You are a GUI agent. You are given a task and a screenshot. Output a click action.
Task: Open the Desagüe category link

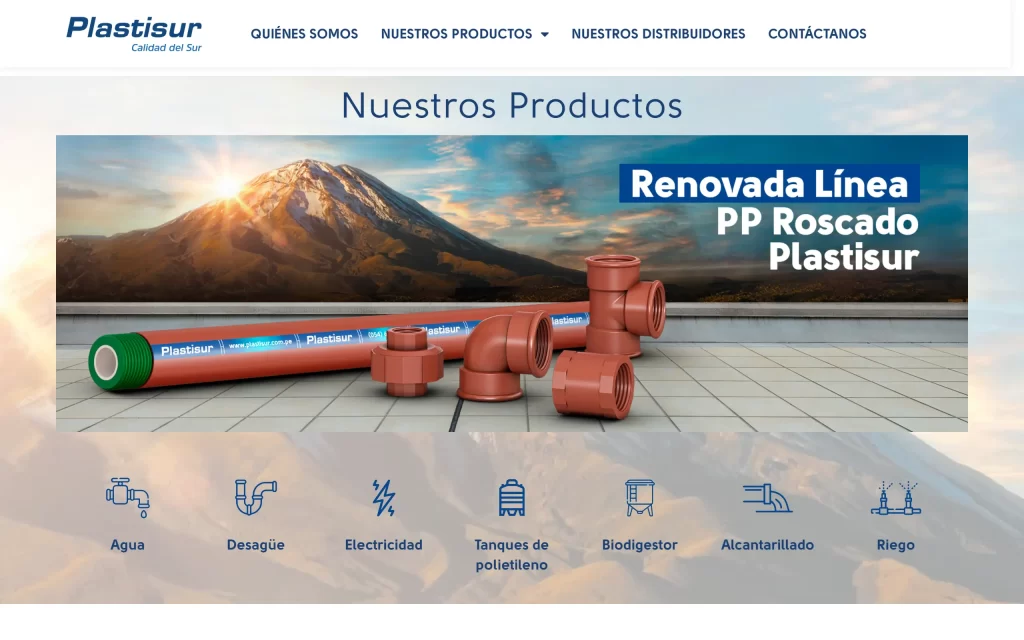(x=255, y=545)
